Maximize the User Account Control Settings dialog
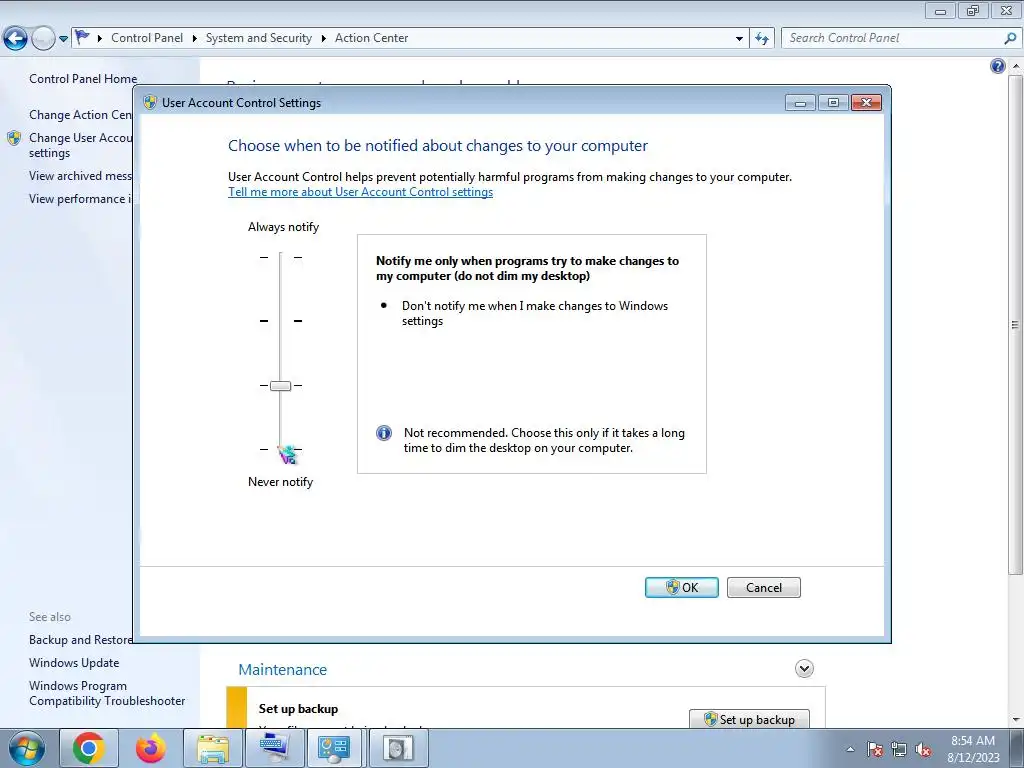This screenshot has height=768, width=1024. tap(833, 103)
